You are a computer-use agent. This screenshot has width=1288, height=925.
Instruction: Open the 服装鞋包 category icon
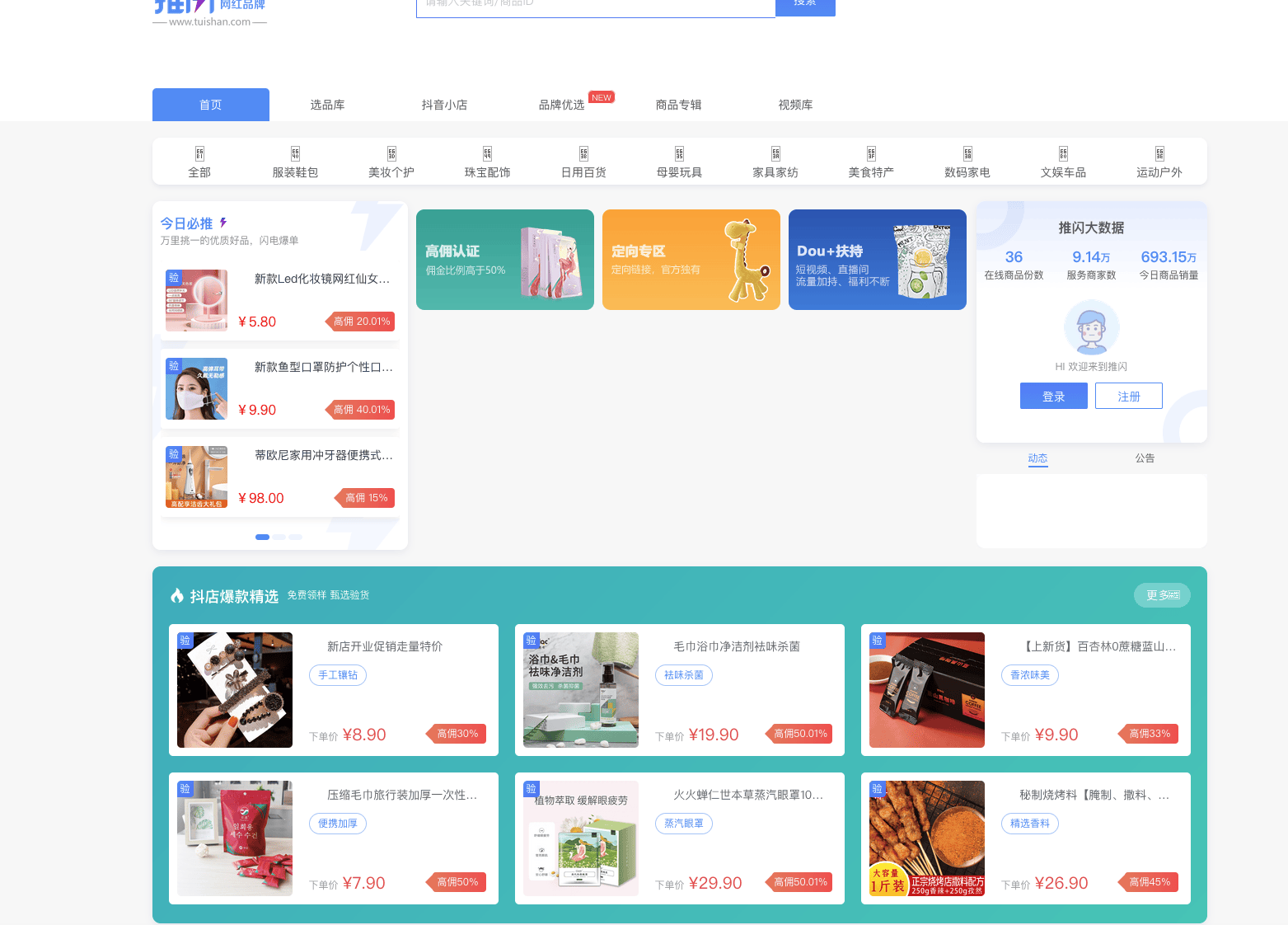click(295, 153)
